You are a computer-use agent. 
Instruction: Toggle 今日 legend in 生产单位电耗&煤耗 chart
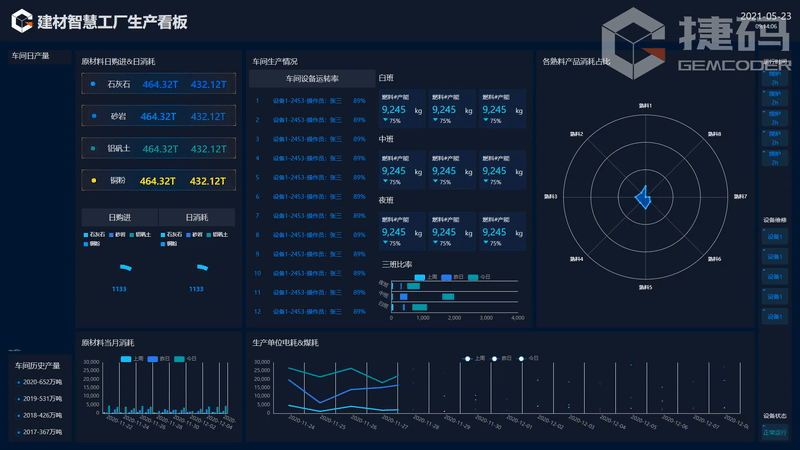(x=526, y=358)
